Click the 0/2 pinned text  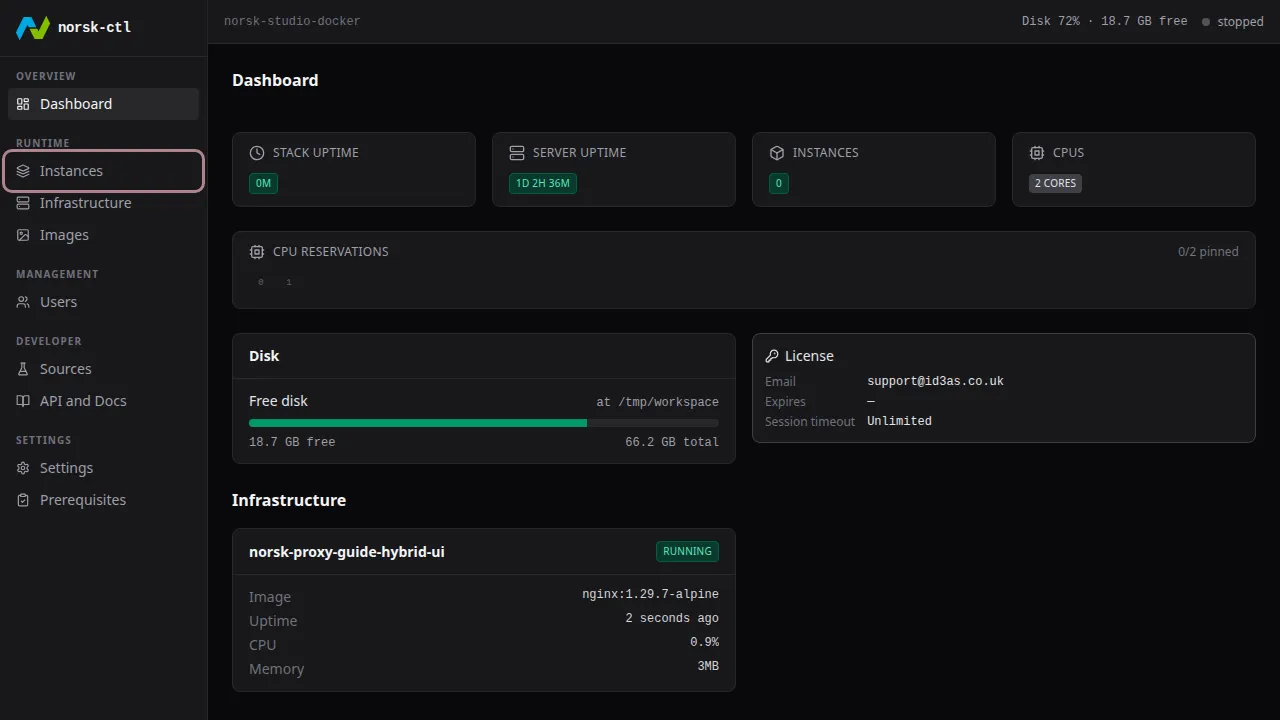coord(1208,252)
